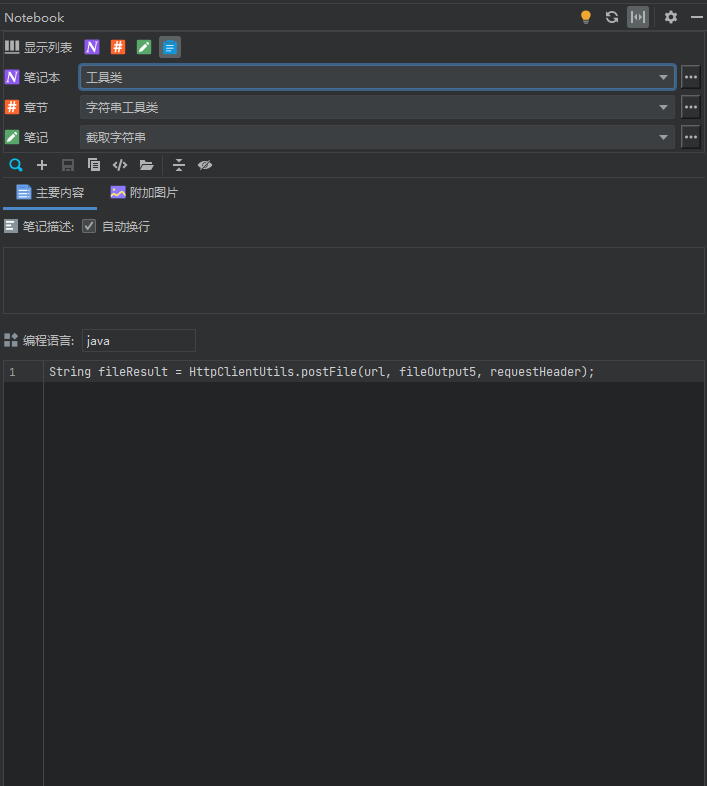
Task: Click the copy note icon
Action: tap(94, 165)
